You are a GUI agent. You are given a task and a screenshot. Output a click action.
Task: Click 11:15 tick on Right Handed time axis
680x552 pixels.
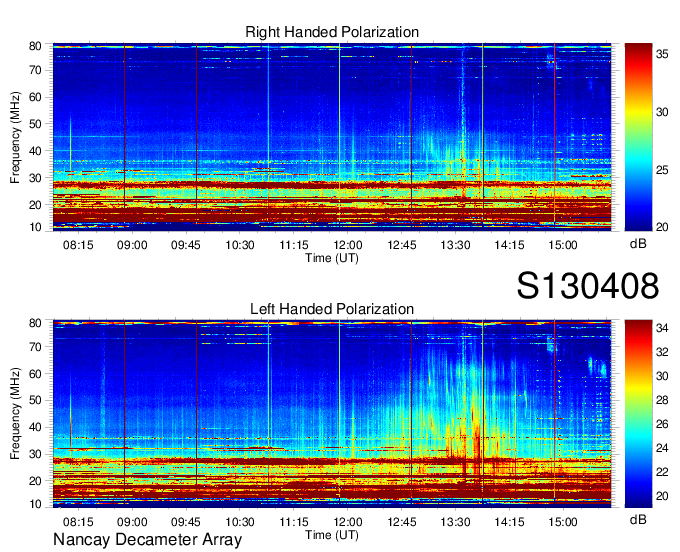[294, 245]
